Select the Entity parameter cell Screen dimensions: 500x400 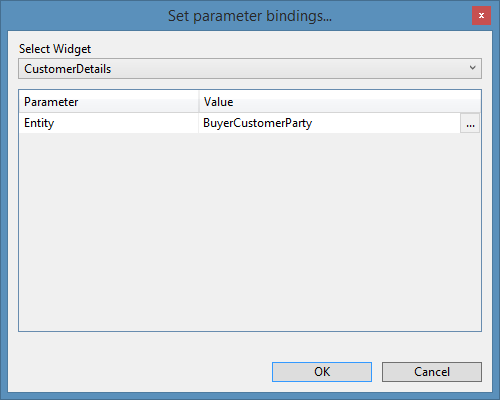[x=109, y=123]
